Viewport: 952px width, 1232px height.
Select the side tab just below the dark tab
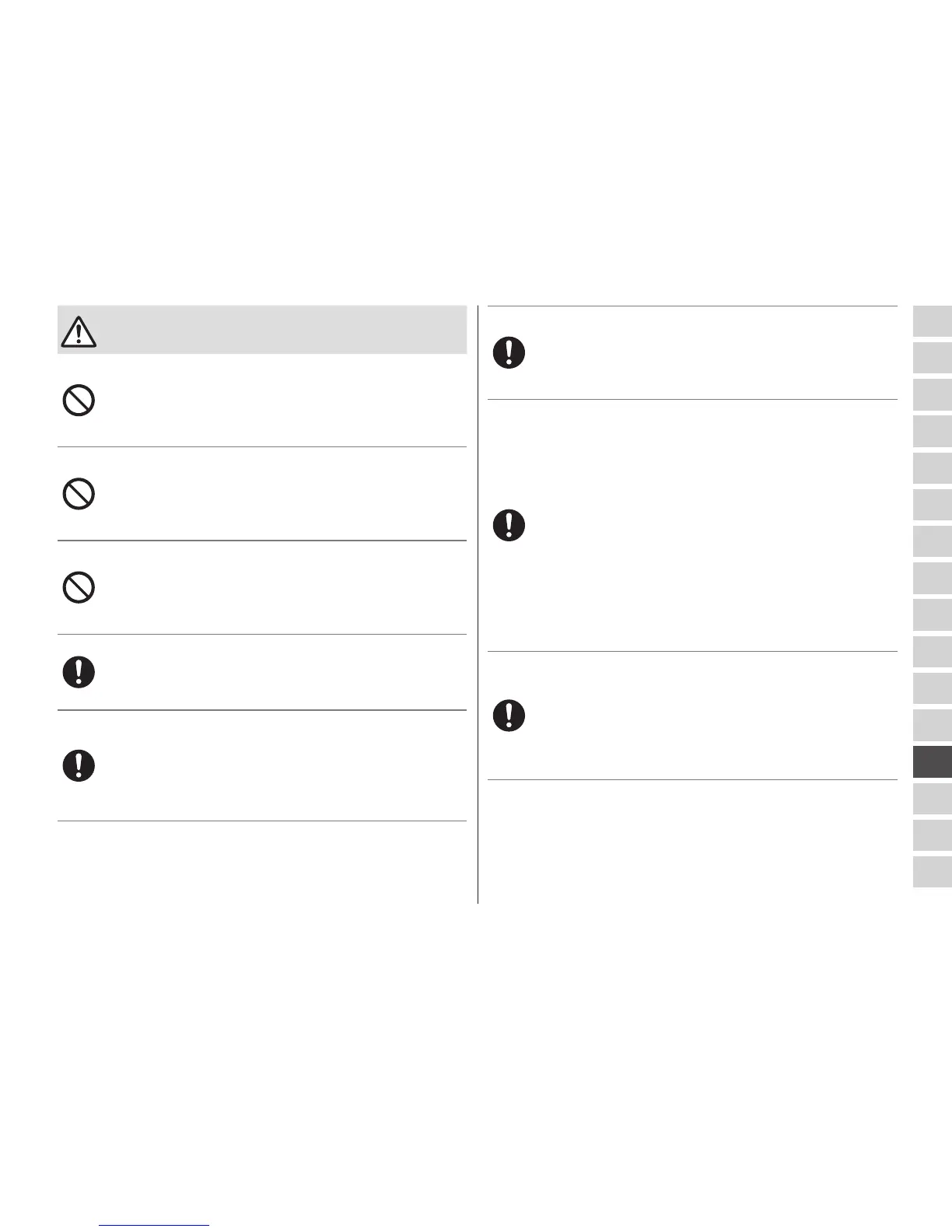(932, 798)
